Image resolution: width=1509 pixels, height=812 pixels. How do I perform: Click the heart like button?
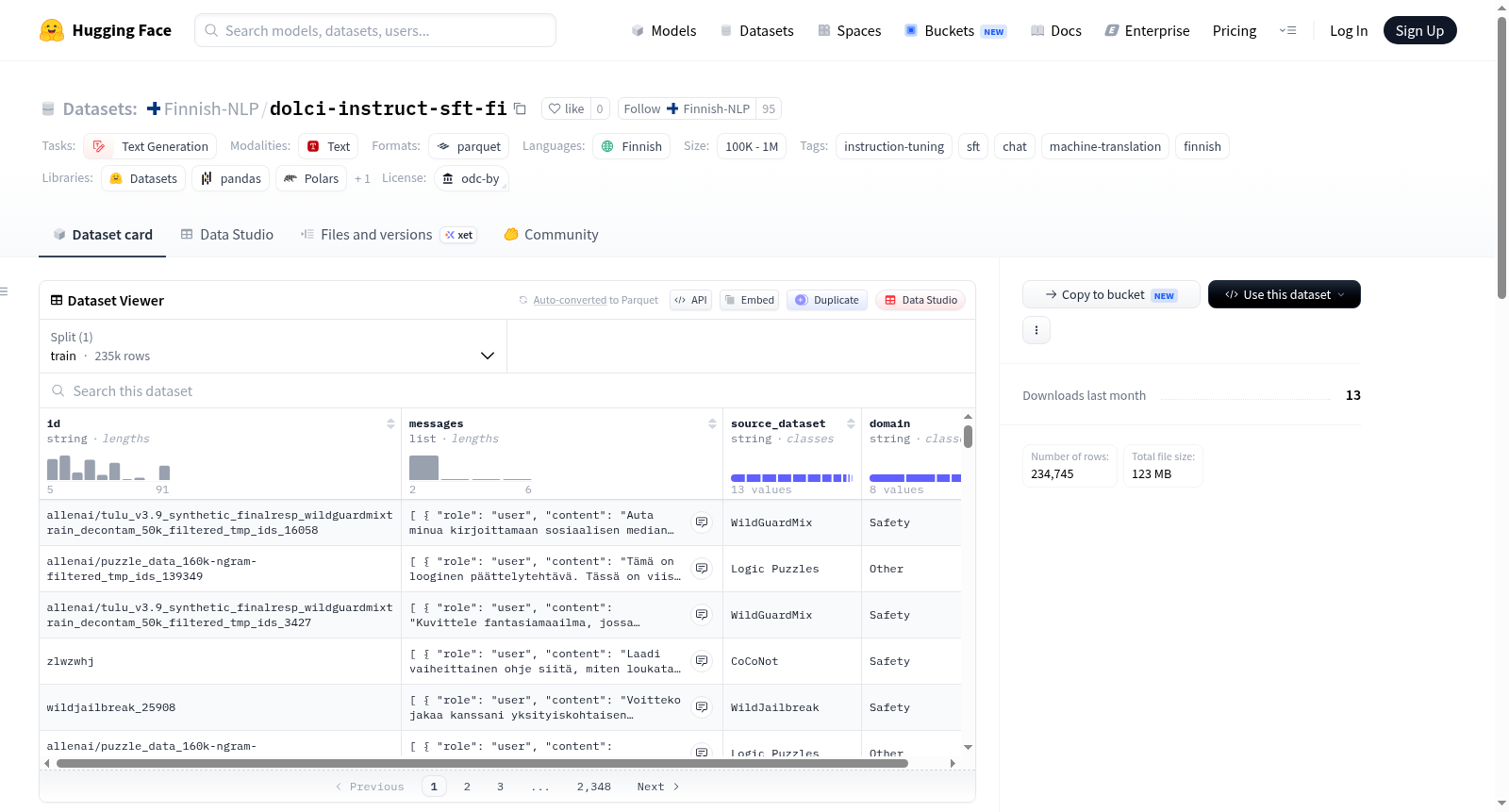click(566, 108)
